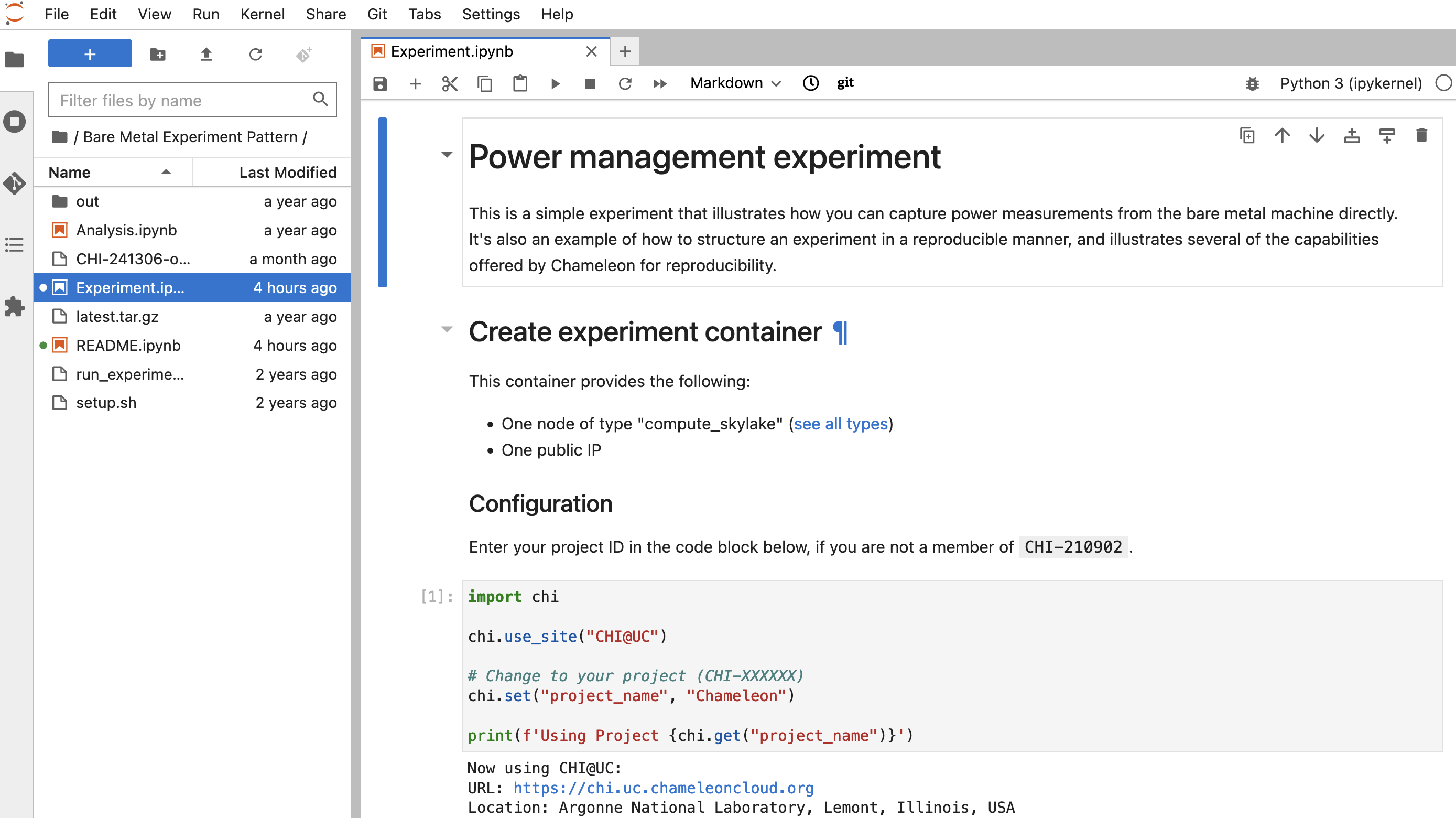This screenshot has width=1456, height=818.
Task: Enable the debugger bug icon
Action: point(1253,84)
